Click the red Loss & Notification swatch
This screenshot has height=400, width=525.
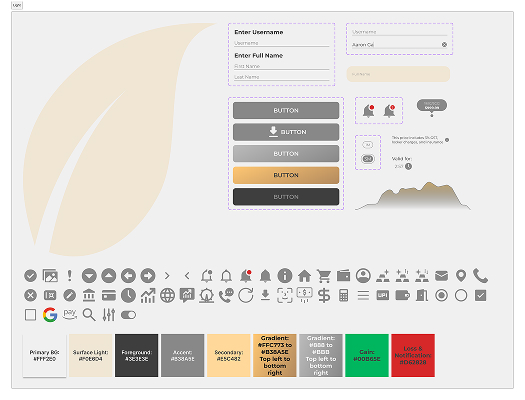click(x=413, y=355)
